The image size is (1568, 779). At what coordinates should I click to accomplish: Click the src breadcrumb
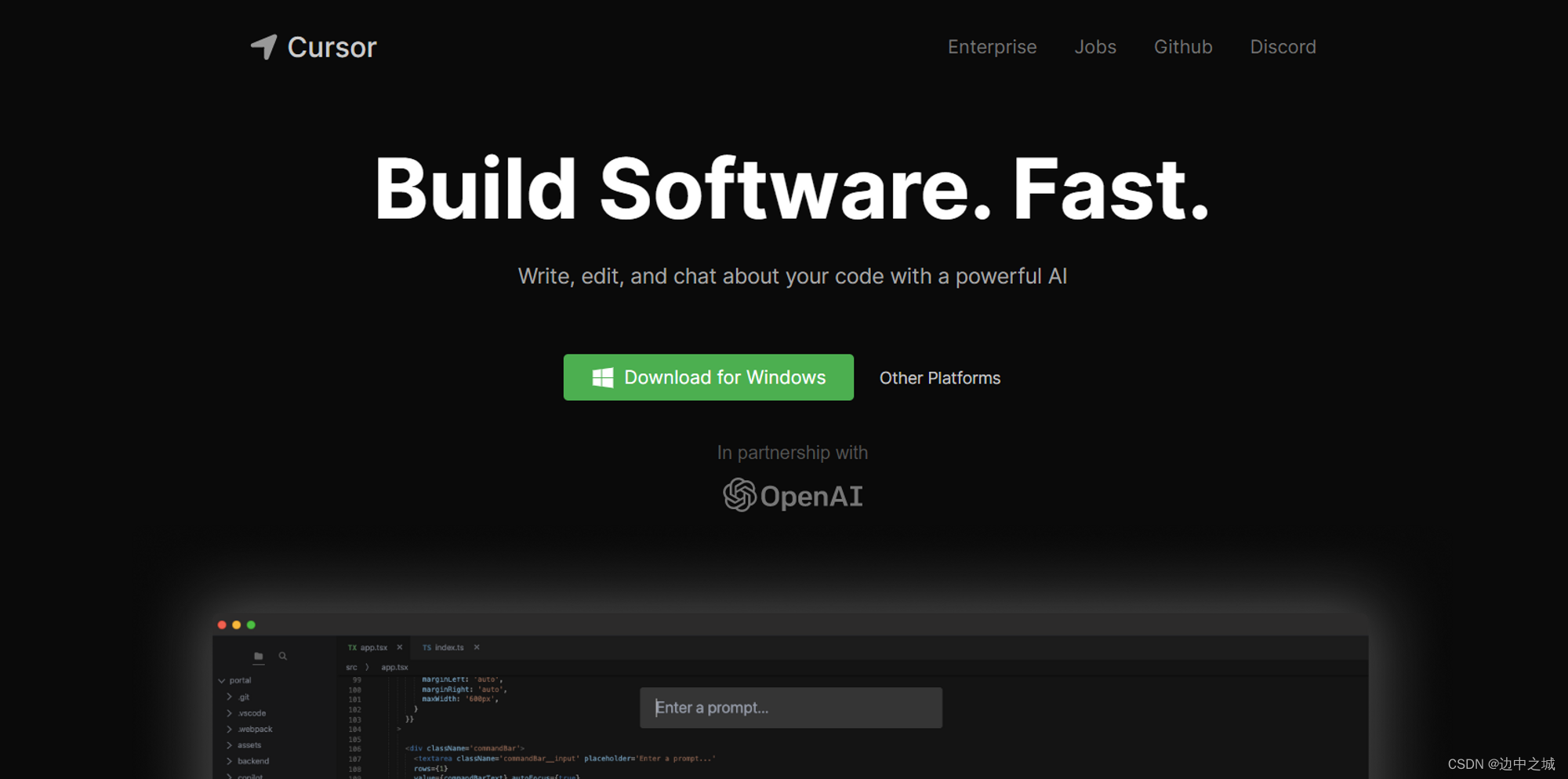pos(351,667)
